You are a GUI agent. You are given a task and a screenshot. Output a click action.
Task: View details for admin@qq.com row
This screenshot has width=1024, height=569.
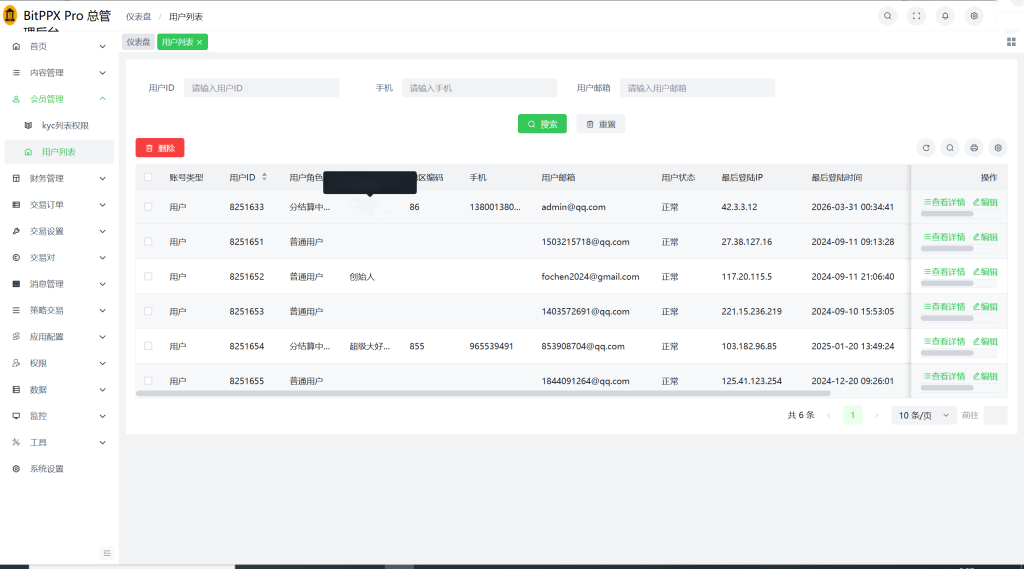[944, 203]
